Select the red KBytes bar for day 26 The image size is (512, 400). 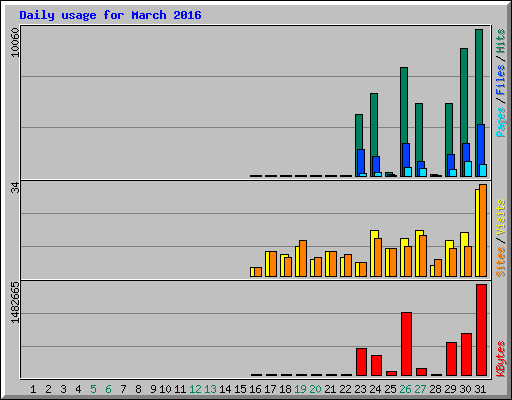coord(406,344)
